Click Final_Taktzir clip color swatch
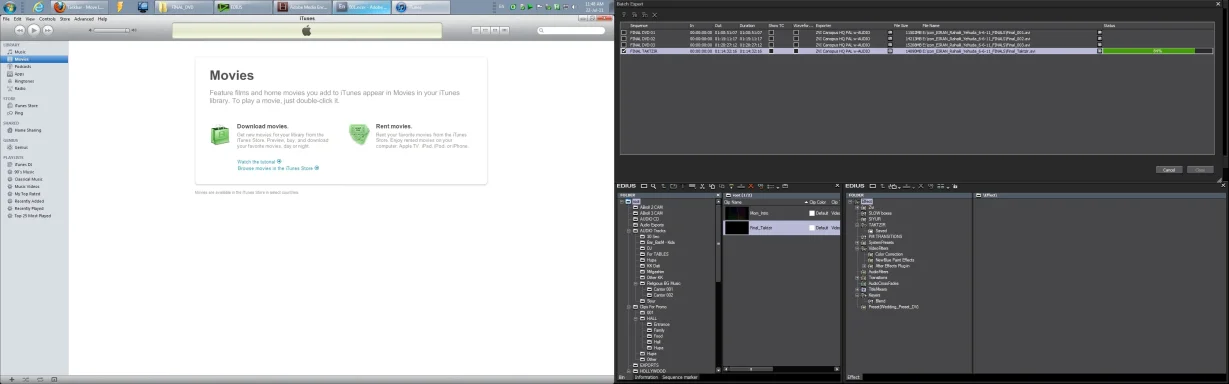Screen dimensions: 1229x384 coord(812,227)
